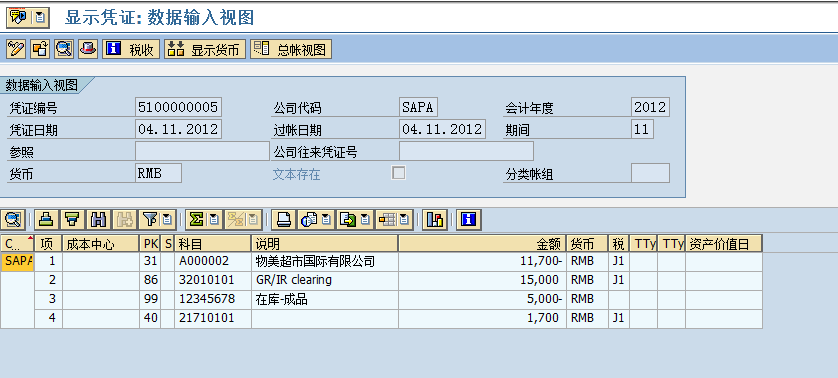Select the 资产价值日 column header
838x378 pixels.
point(724,244)
